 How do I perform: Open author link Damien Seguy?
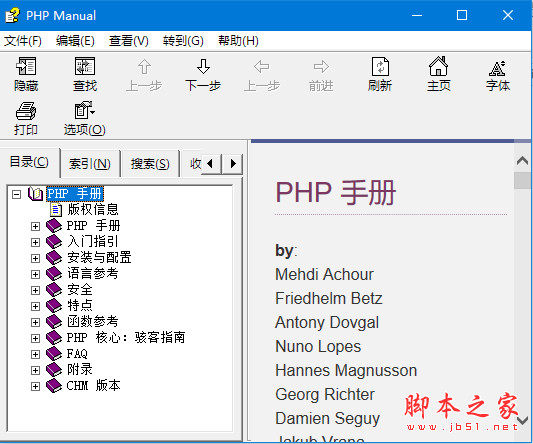[x=328, y=419]
